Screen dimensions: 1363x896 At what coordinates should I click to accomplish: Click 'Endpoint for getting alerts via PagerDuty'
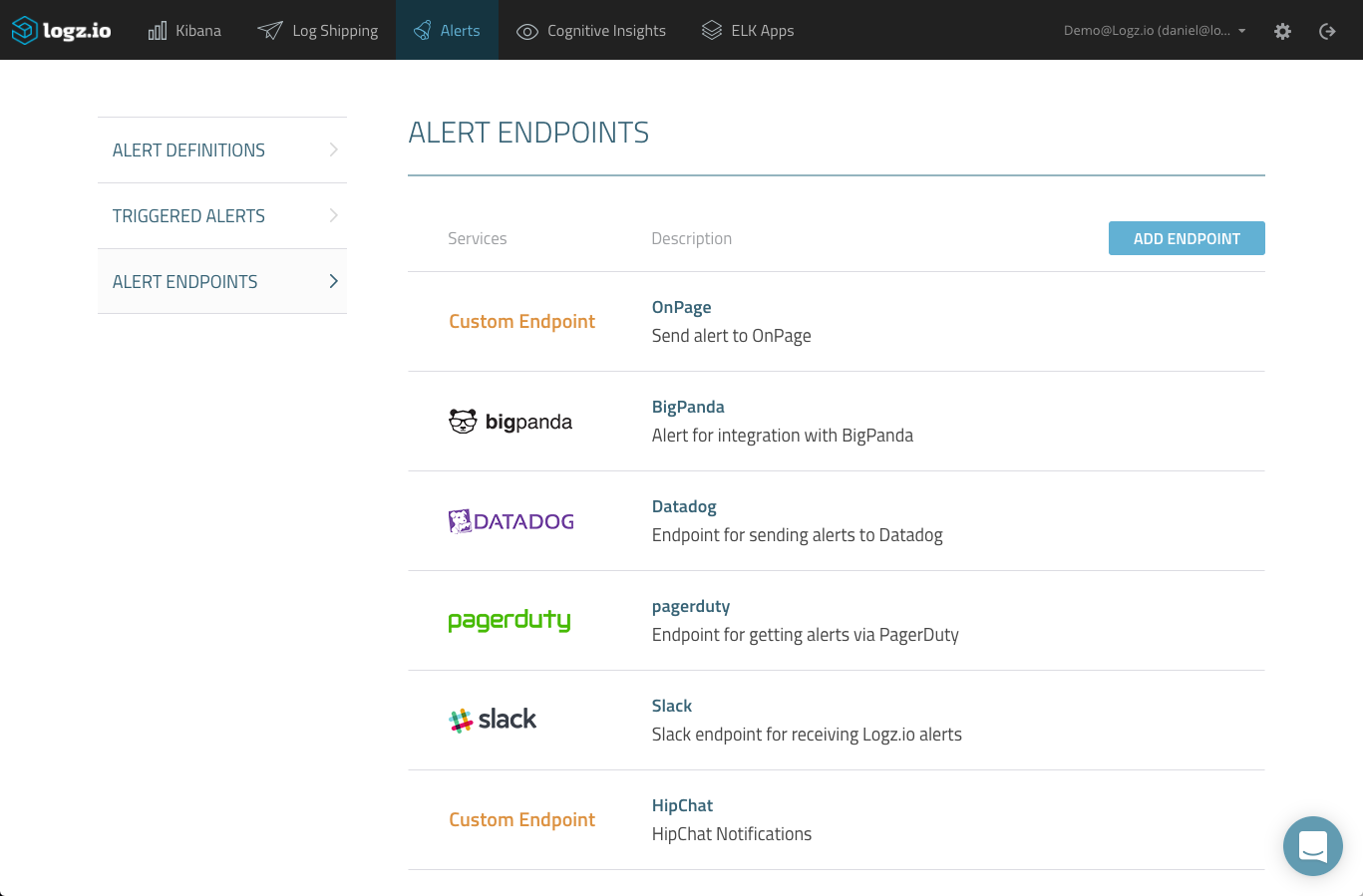point(805,635)
